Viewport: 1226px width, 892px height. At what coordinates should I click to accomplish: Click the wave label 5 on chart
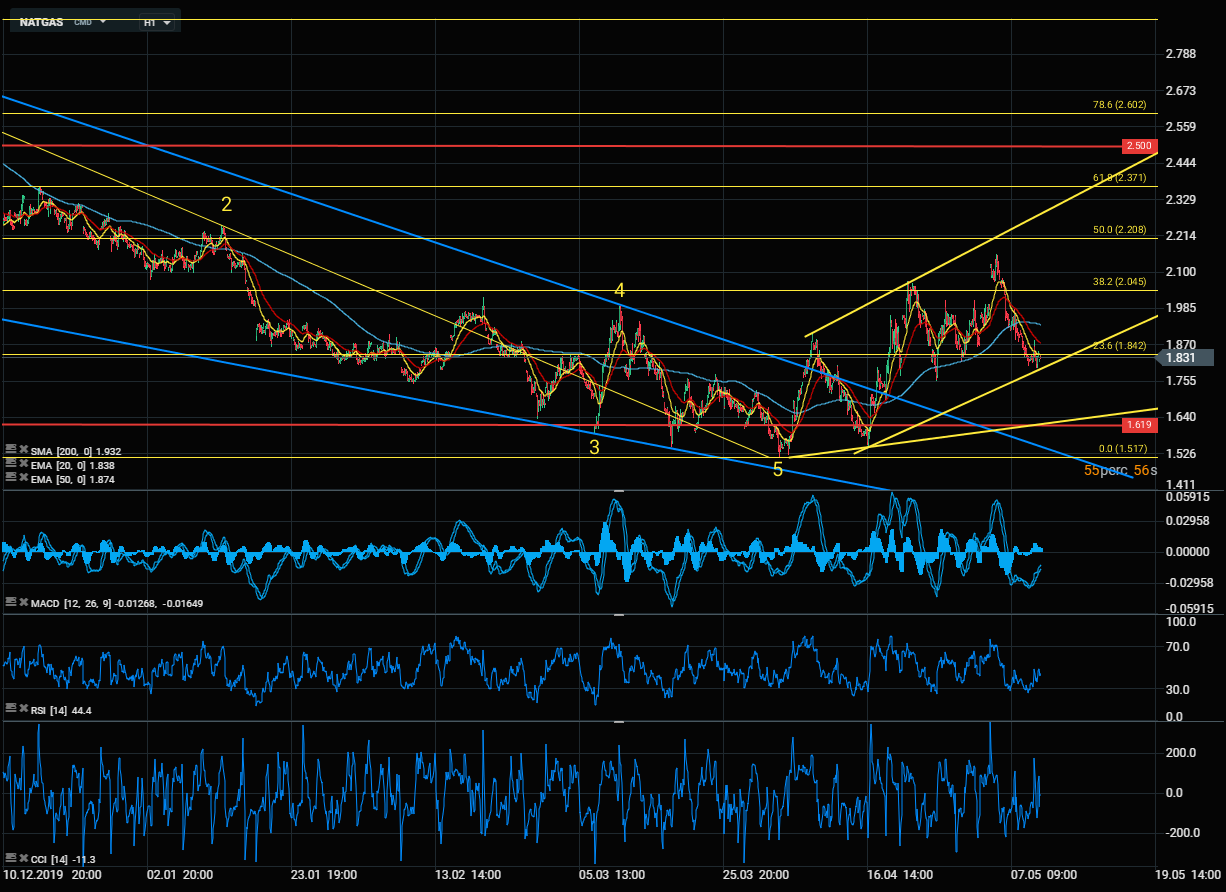tap(778, 469)
